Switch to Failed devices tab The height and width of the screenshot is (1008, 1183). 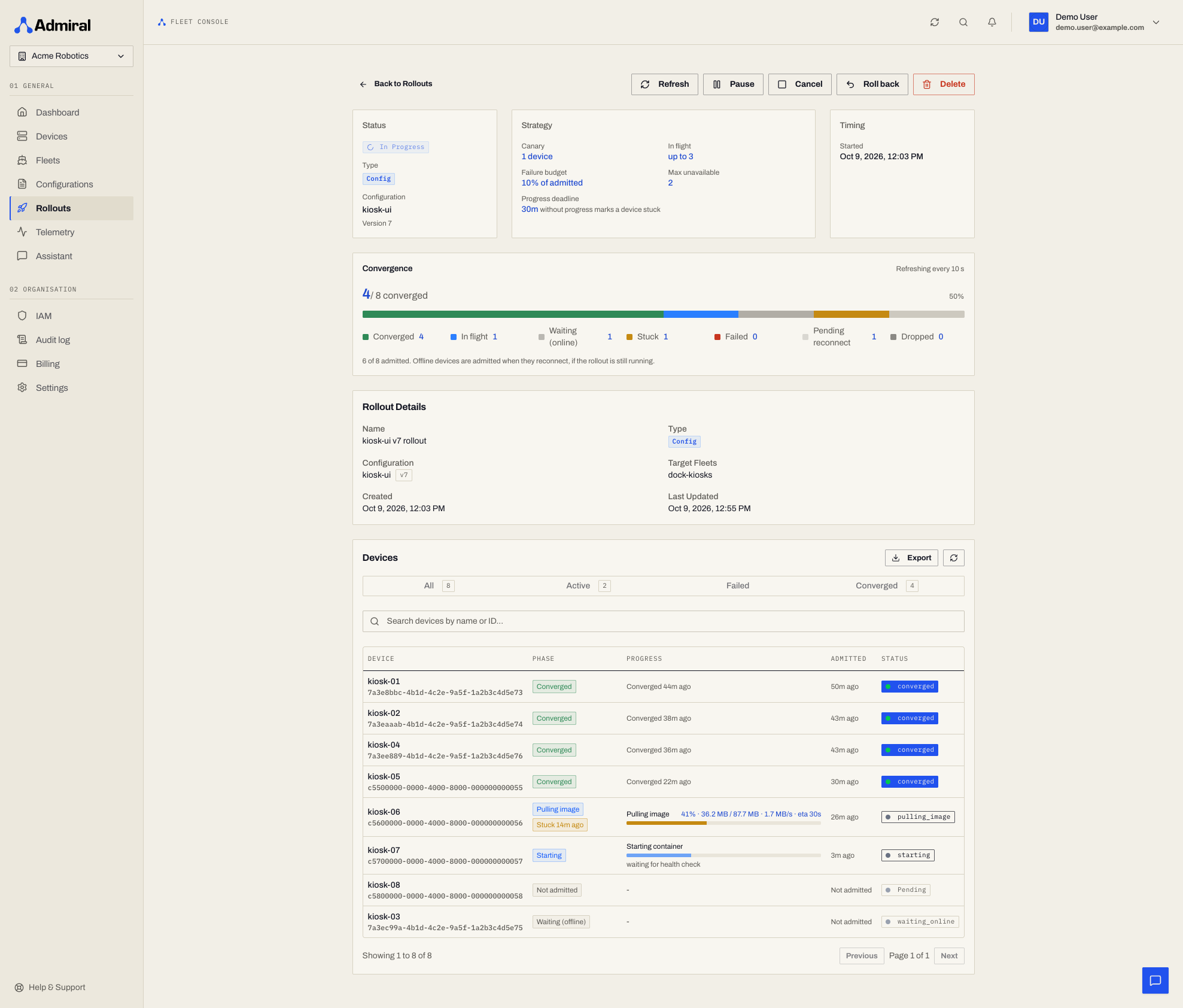[x=738, y=586]
